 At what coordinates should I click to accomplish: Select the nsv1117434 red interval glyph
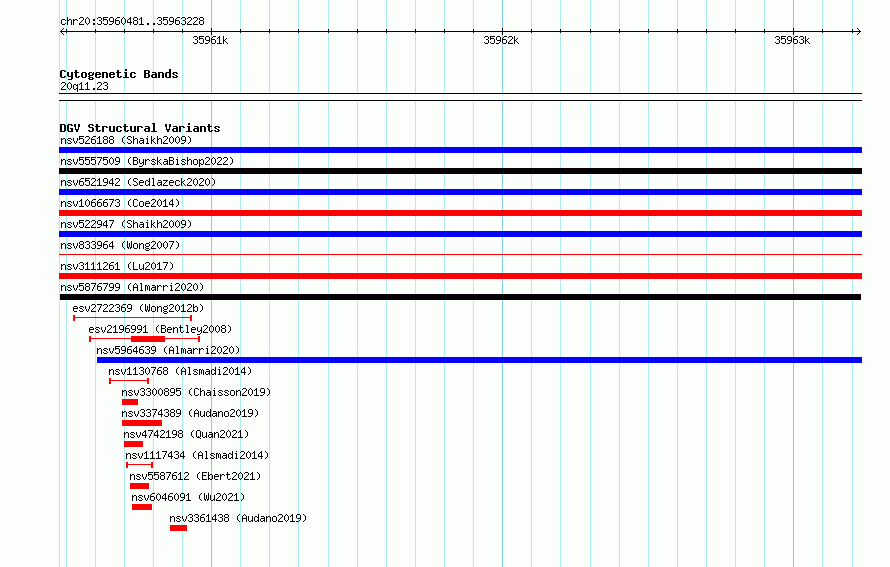pyautogui.click(x=140, y=465)
